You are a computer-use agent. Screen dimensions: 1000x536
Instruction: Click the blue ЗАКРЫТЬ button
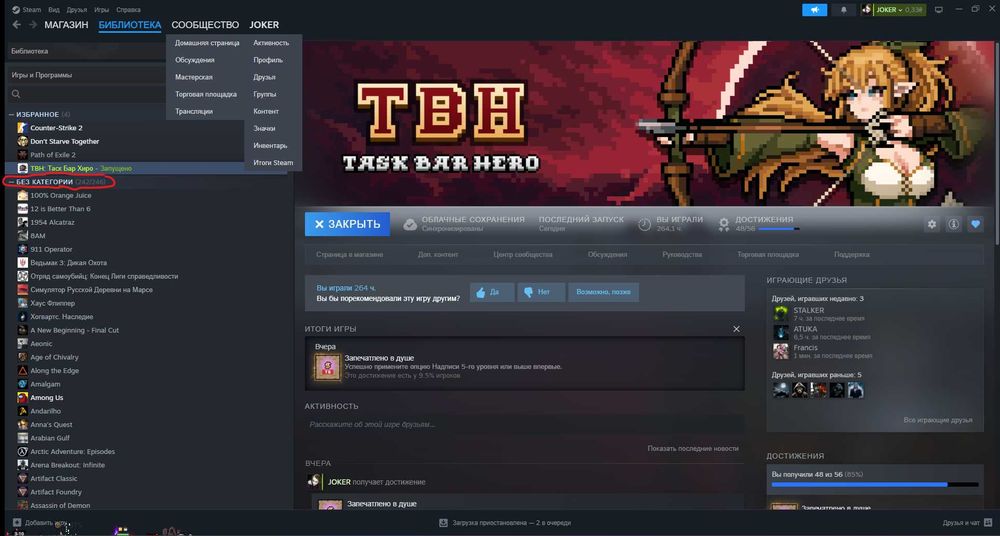(x=348, y=224)
